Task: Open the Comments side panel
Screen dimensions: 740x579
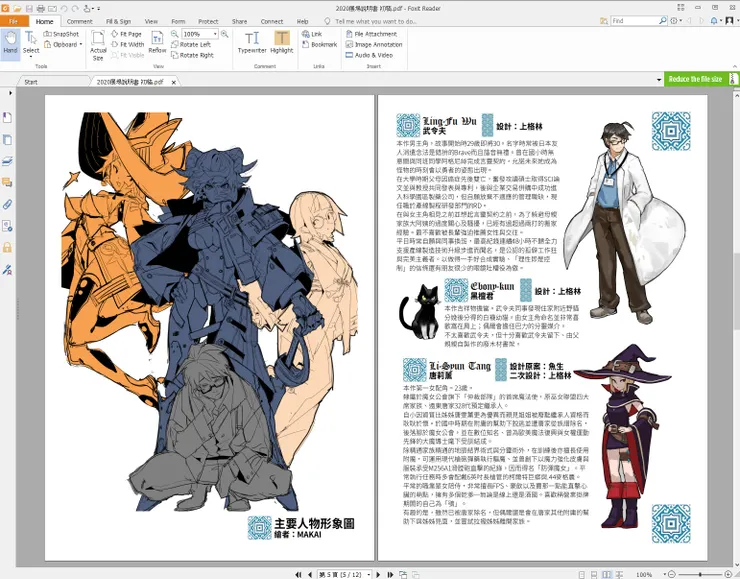Action: [x=7, y=183]
